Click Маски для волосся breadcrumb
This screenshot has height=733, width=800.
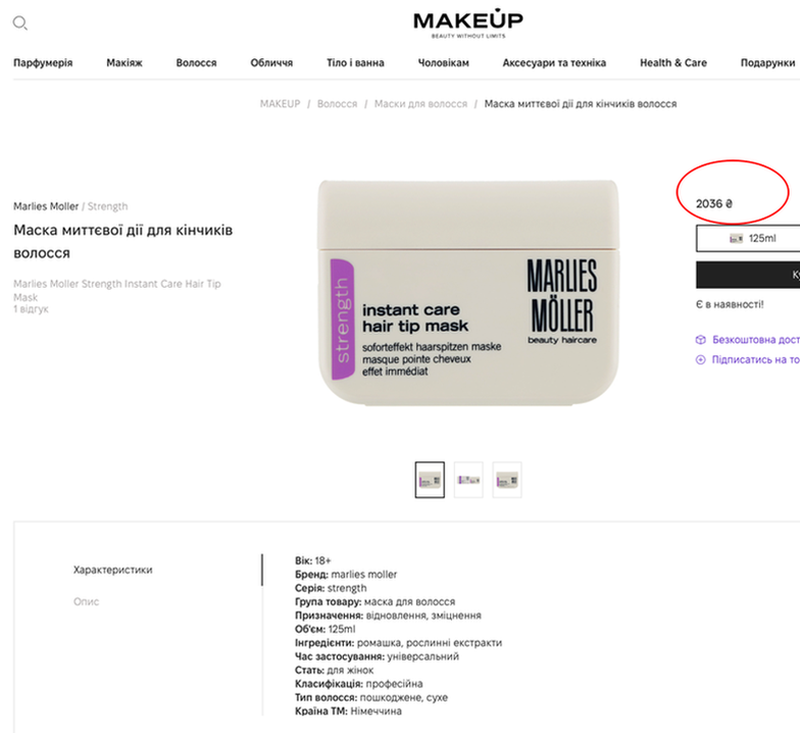pos(420,104)
